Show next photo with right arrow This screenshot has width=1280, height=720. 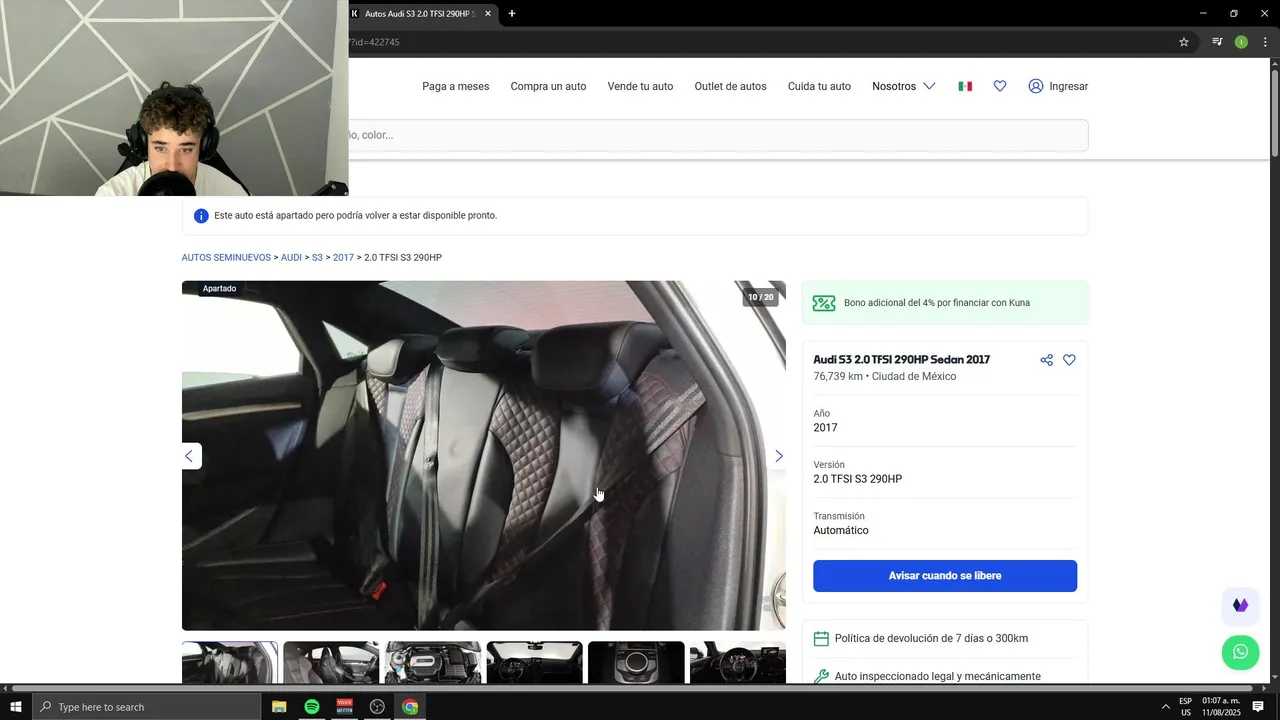pyautogui.click(x=779, y=456)
